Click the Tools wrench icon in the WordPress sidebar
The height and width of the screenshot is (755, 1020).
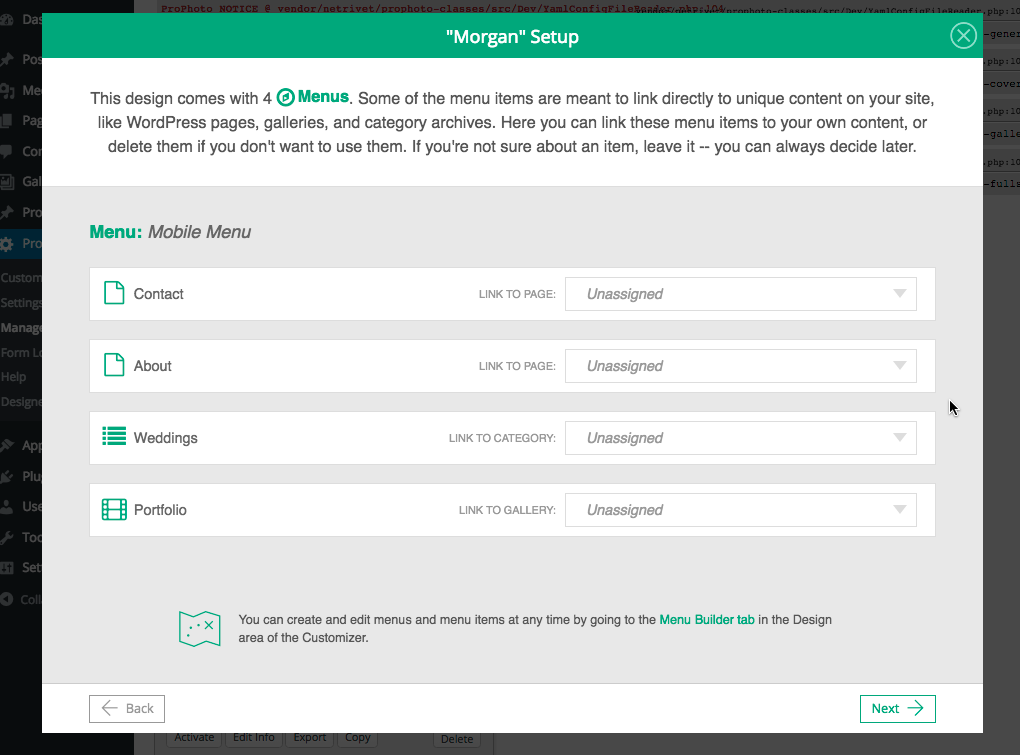pos(7,537)
